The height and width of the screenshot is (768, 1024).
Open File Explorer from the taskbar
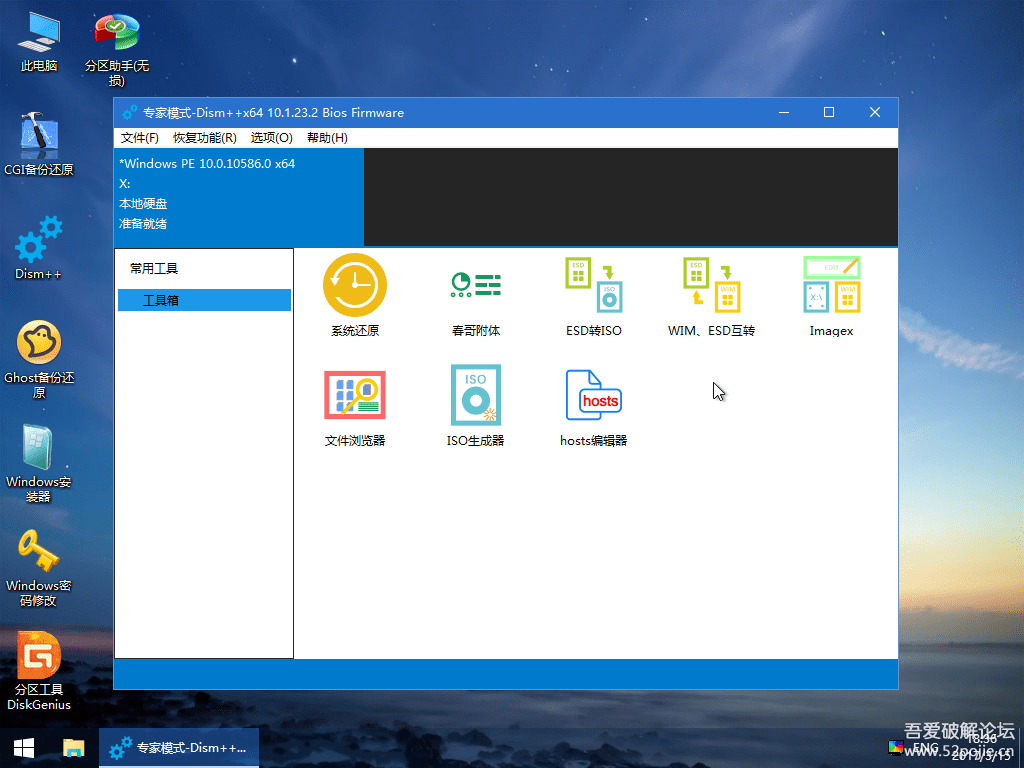(x=73, y=748)
